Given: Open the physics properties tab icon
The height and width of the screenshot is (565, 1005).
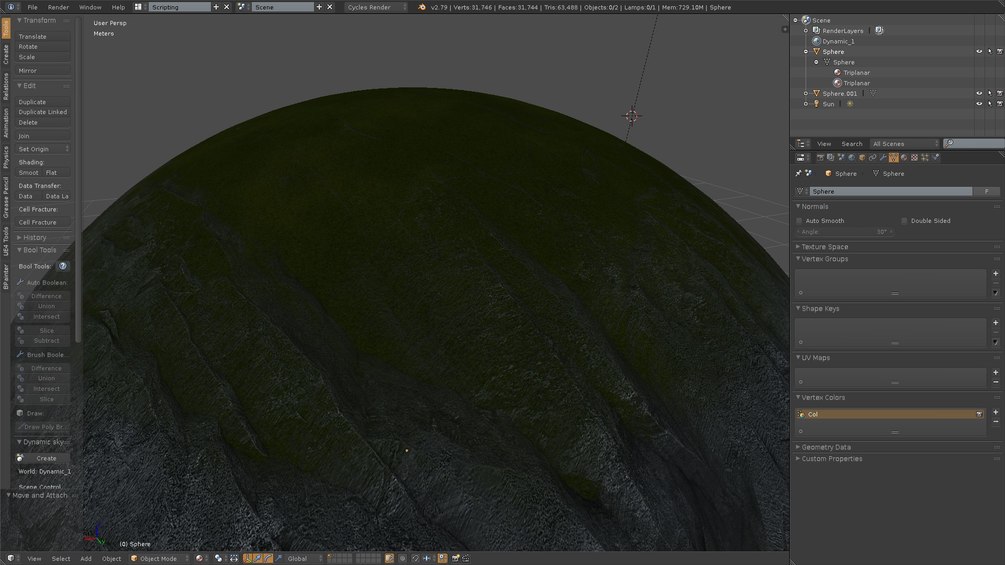Looking at the screenshot, I should [936, 158].
